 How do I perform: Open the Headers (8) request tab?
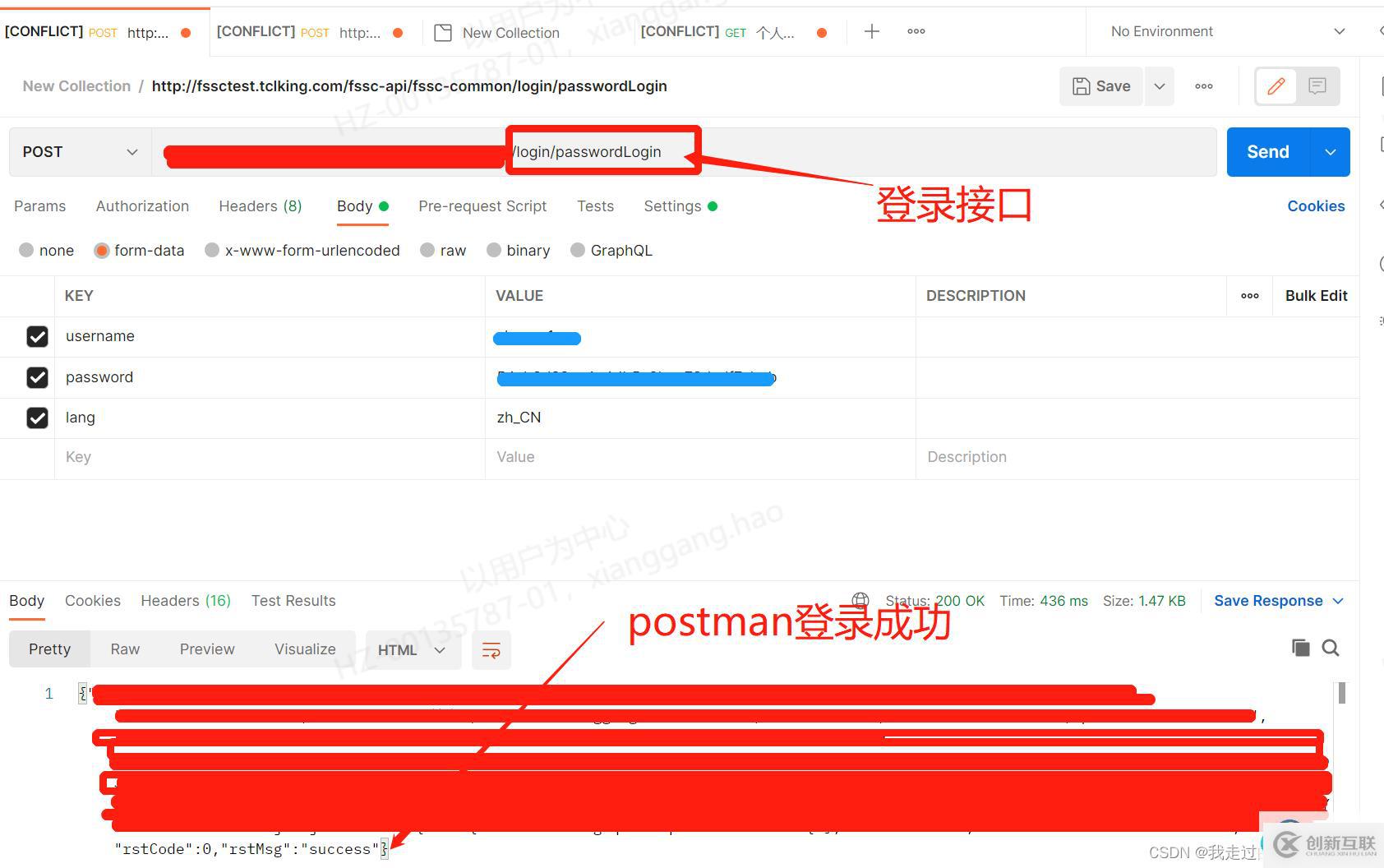click(x=261, y=206)
